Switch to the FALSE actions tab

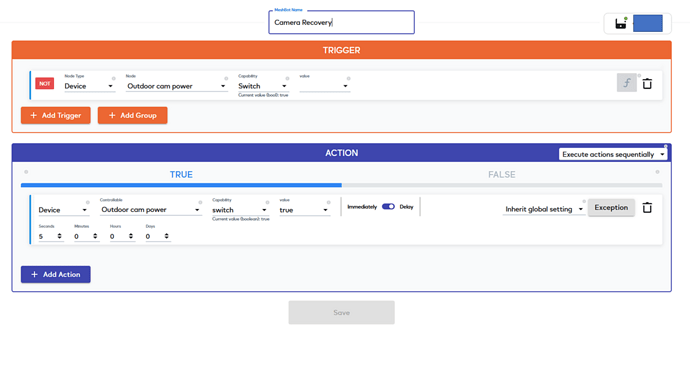coord(502,175)
